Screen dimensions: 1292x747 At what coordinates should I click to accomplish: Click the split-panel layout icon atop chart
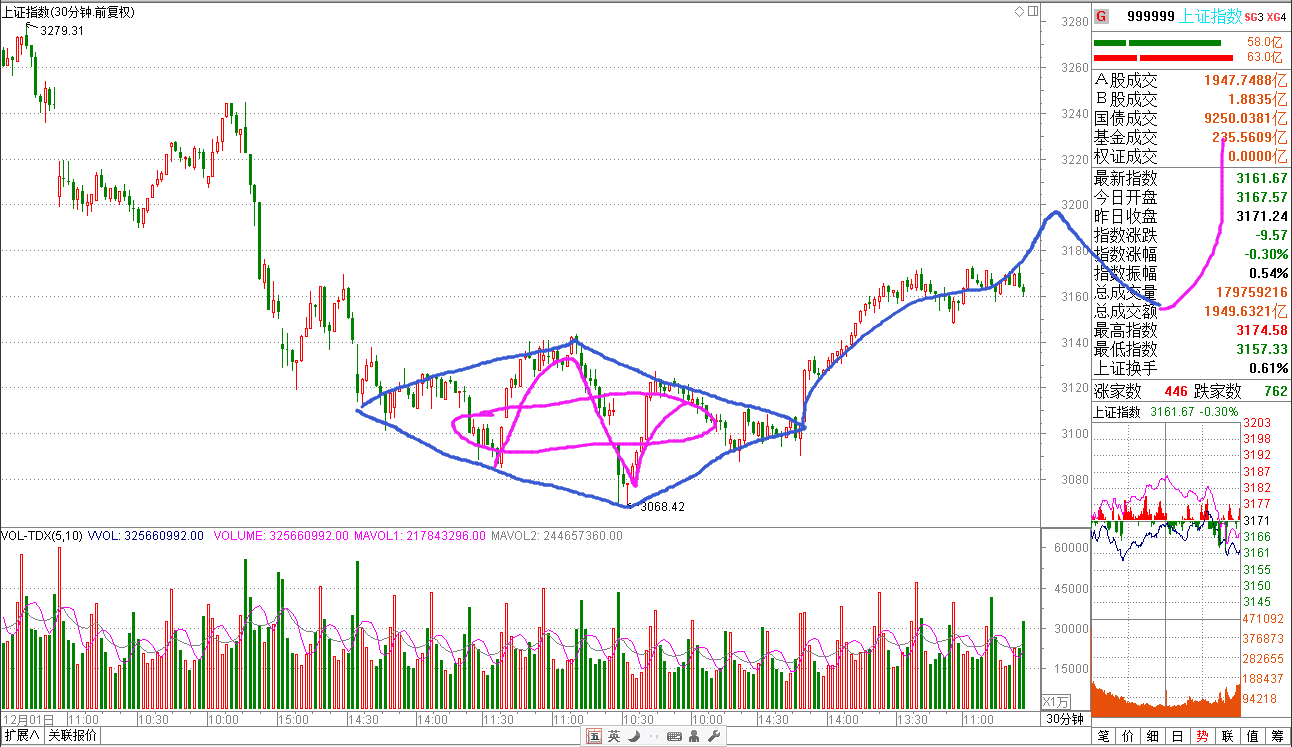point(1032,11)
